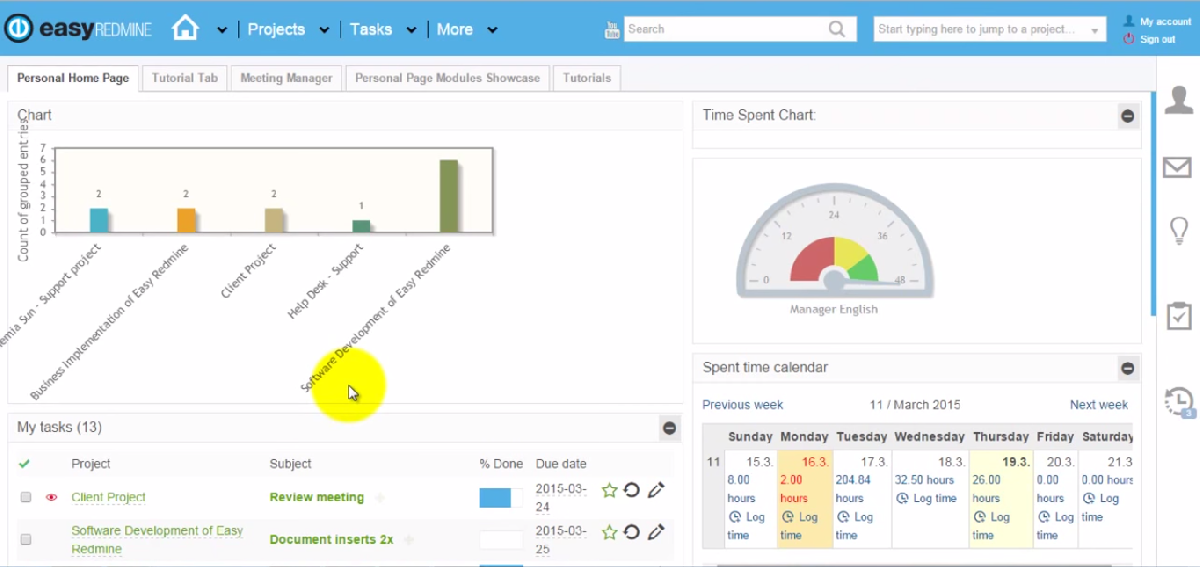
Task: Tick checkbox for Software Development task row
Action: [x=26, y=539]
